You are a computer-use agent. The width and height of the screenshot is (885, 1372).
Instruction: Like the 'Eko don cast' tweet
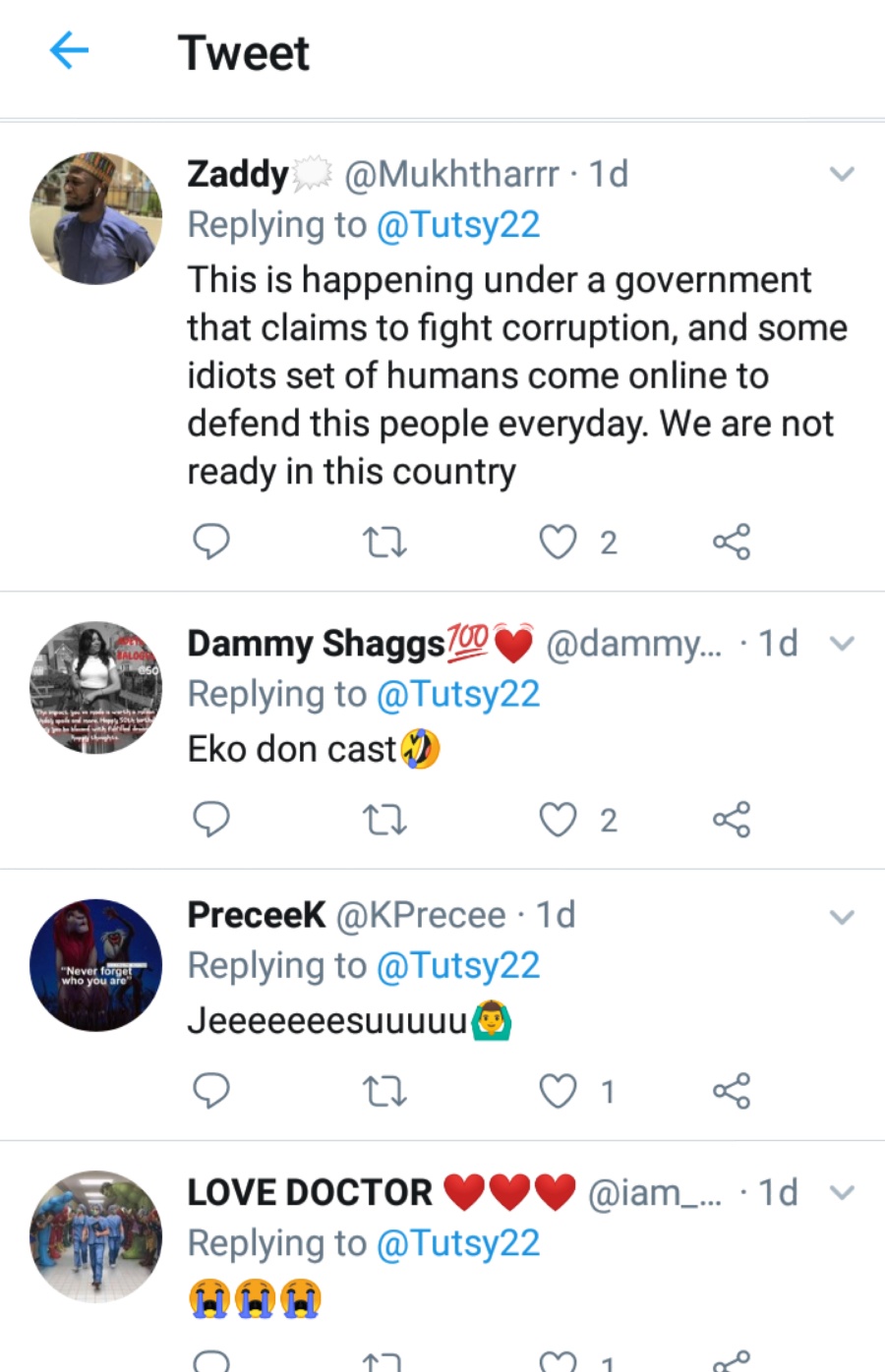[558, 820]
